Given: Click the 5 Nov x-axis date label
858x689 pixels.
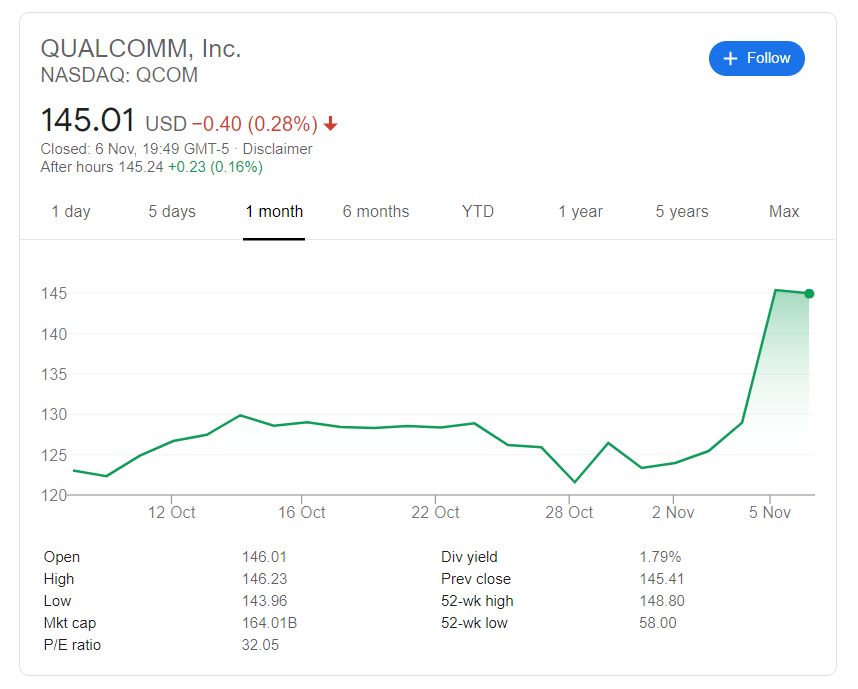Looking at the screenshot, I should [x=770, y=512].
